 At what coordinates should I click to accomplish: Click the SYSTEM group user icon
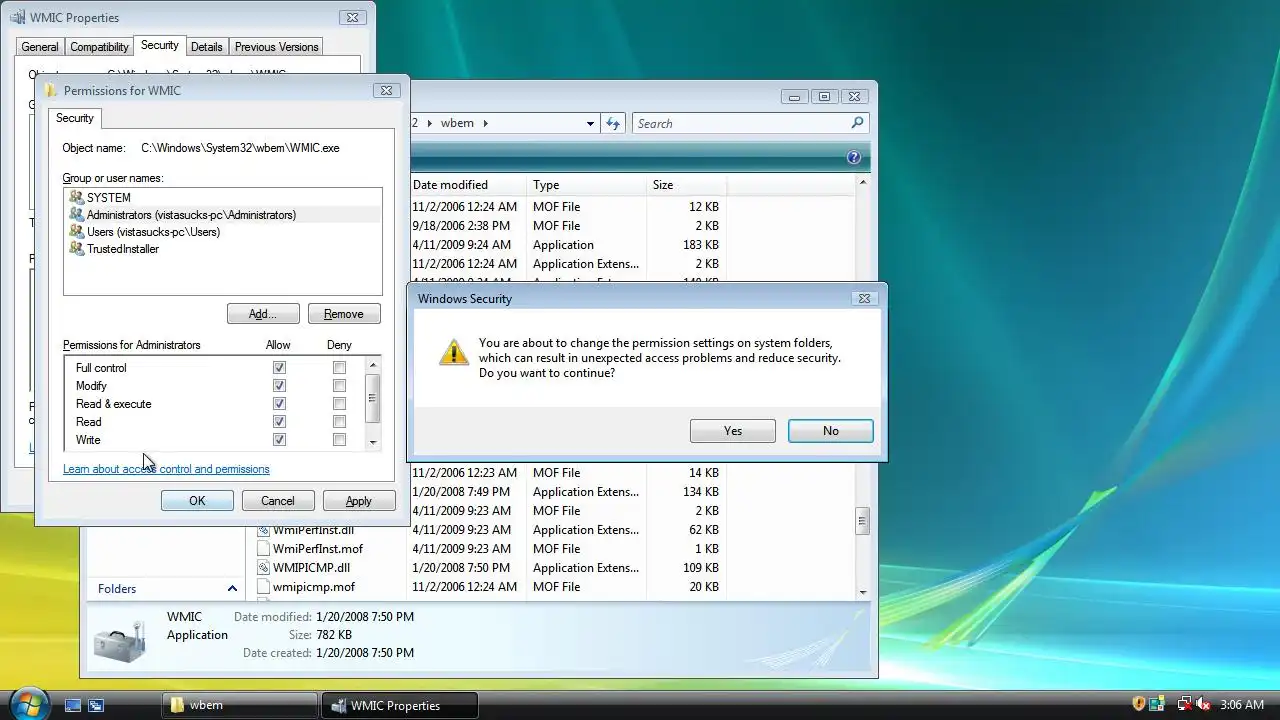76,197
